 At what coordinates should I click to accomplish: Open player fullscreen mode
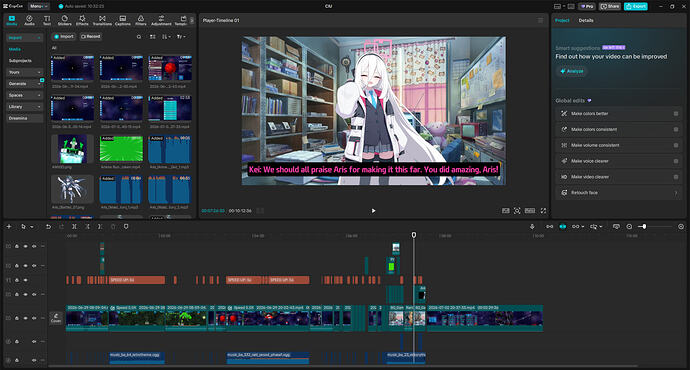[543, 211]
